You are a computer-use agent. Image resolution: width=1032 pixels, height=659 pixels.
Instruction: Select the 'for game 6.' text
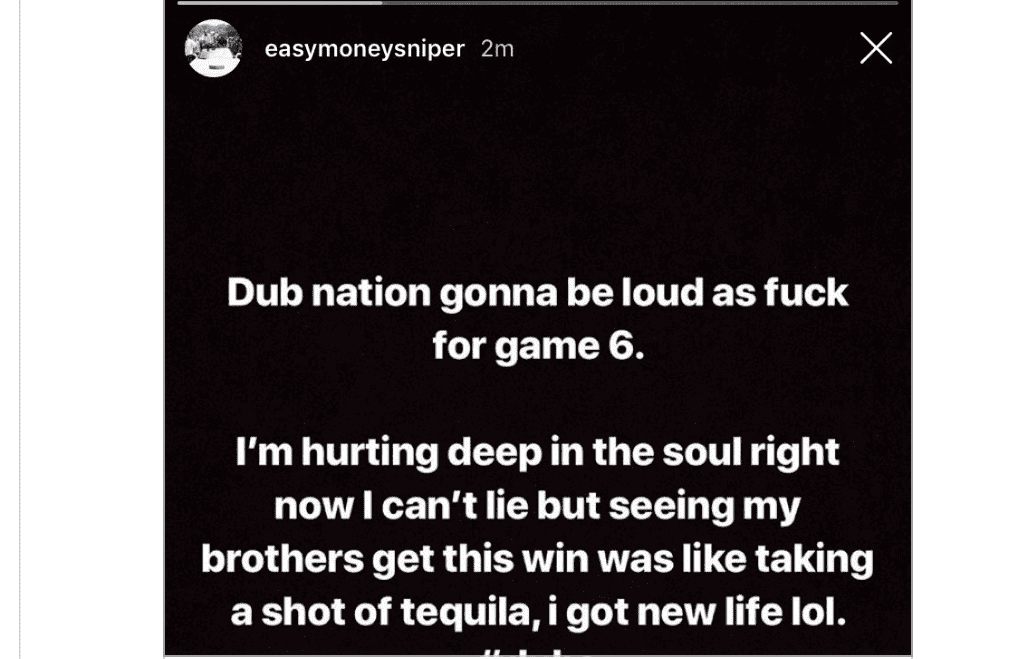[x=540, y=344]
